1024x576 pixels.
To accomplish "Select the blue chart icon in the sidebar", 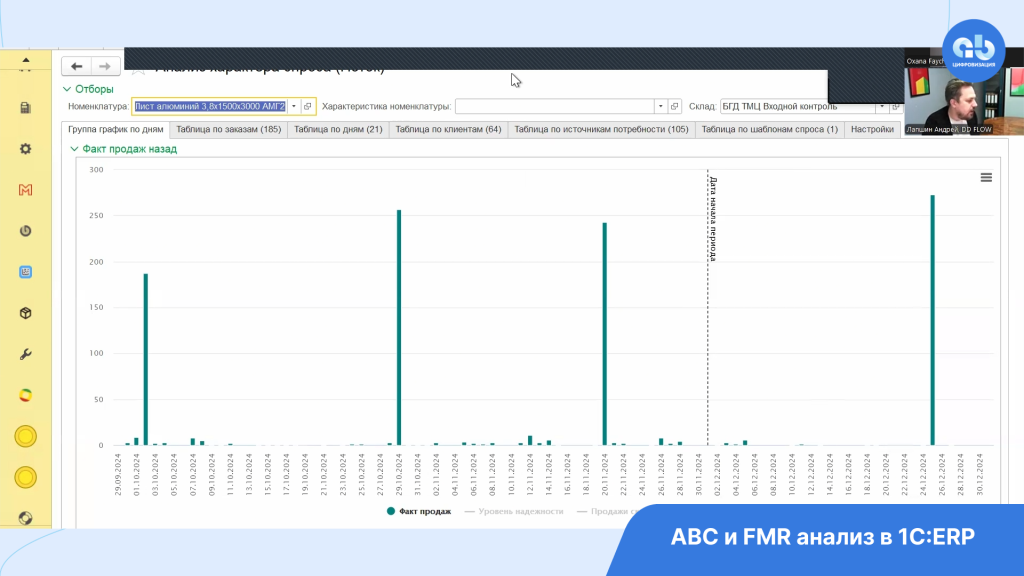I will pyautogui.click(x=25, y=272).
